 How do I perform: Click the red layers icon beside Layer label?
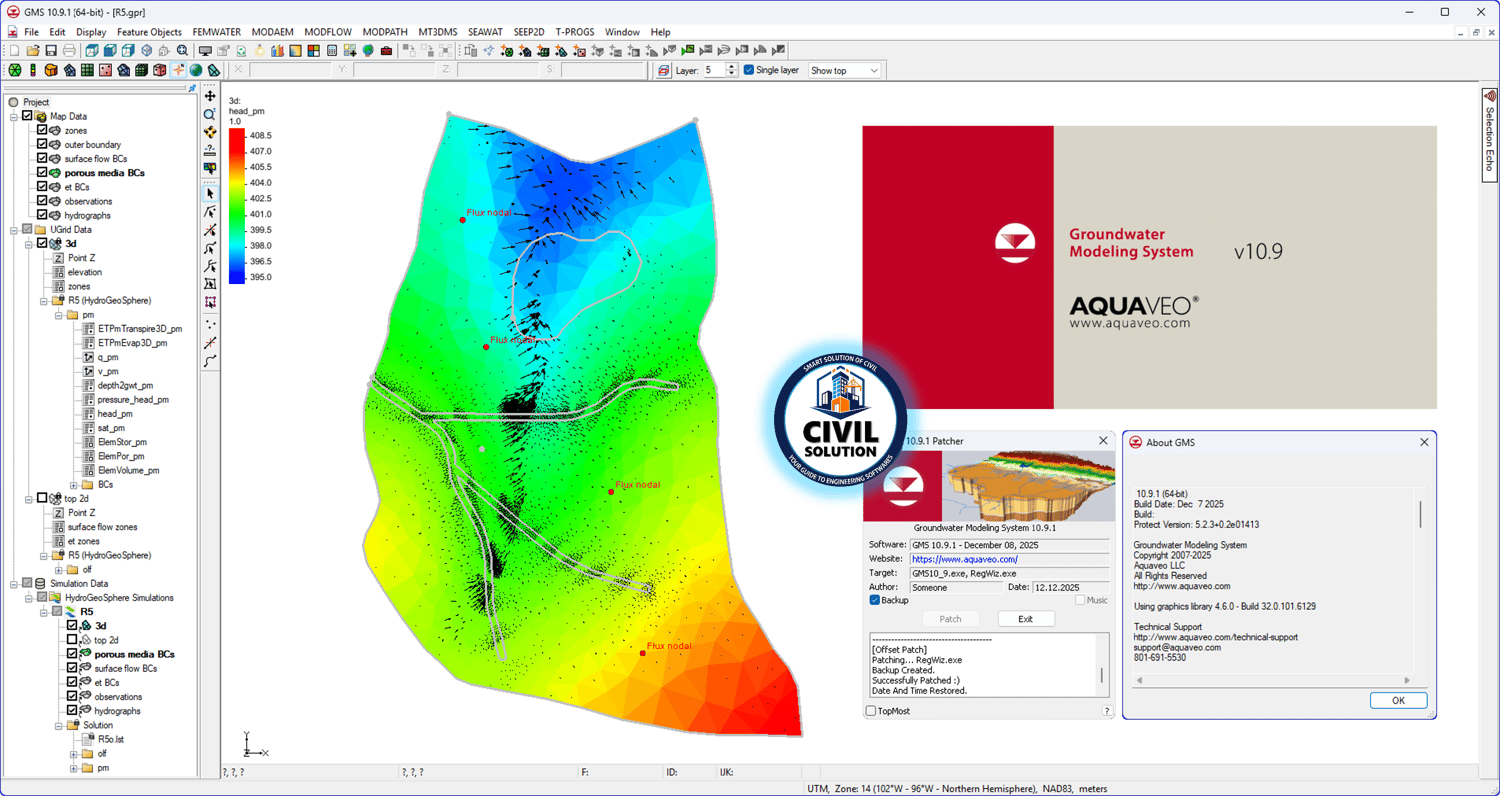click(x=664, y=71)
